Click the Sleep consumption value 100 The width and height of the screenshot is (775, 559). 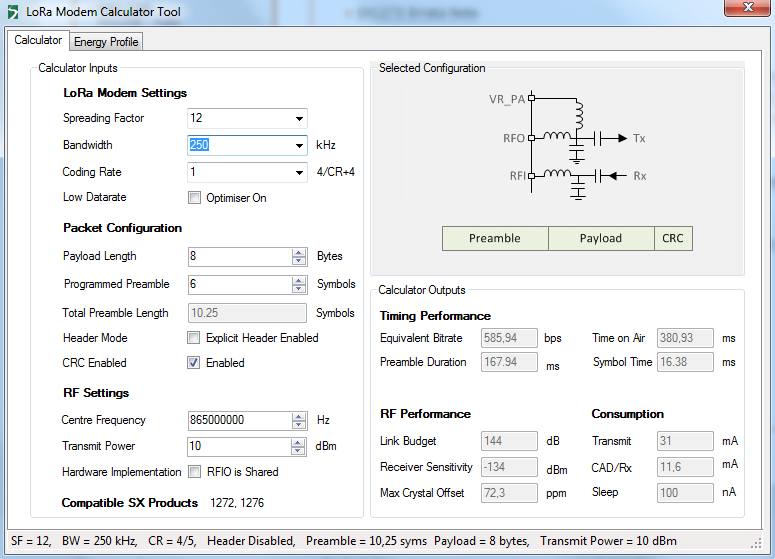(x=685, y=493)
